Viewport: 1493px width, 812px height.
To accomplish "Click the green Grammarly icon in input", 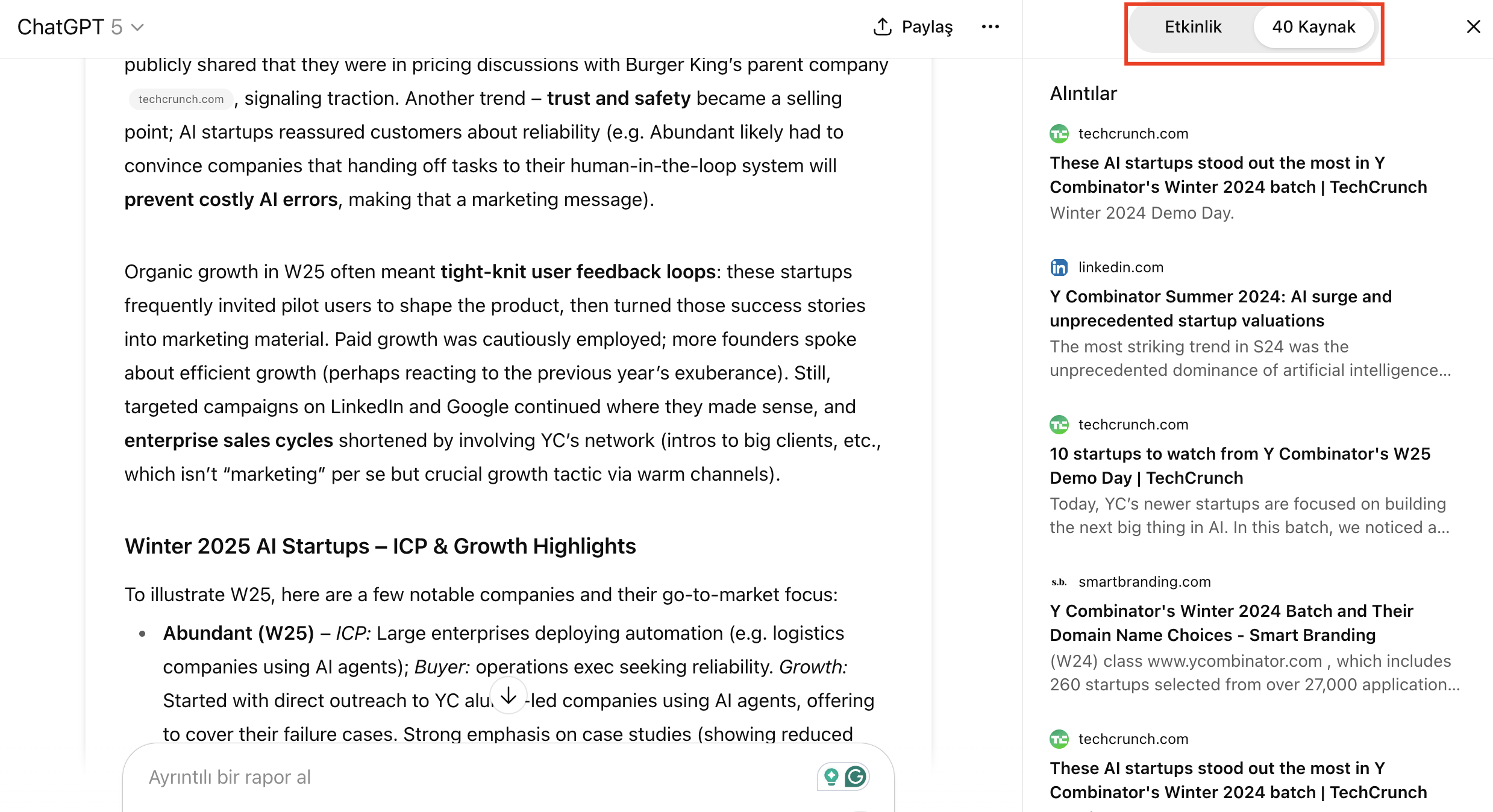I will click(856, 777).
